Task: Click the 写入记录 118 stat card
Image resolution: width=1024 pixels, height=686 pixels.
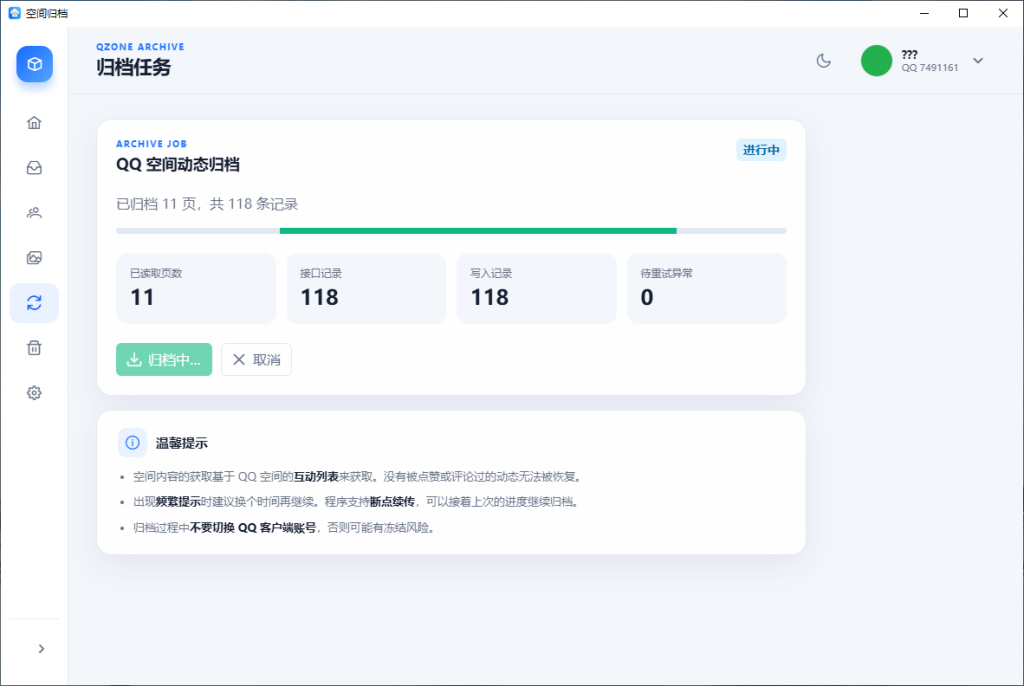Action: pos(536,288)
